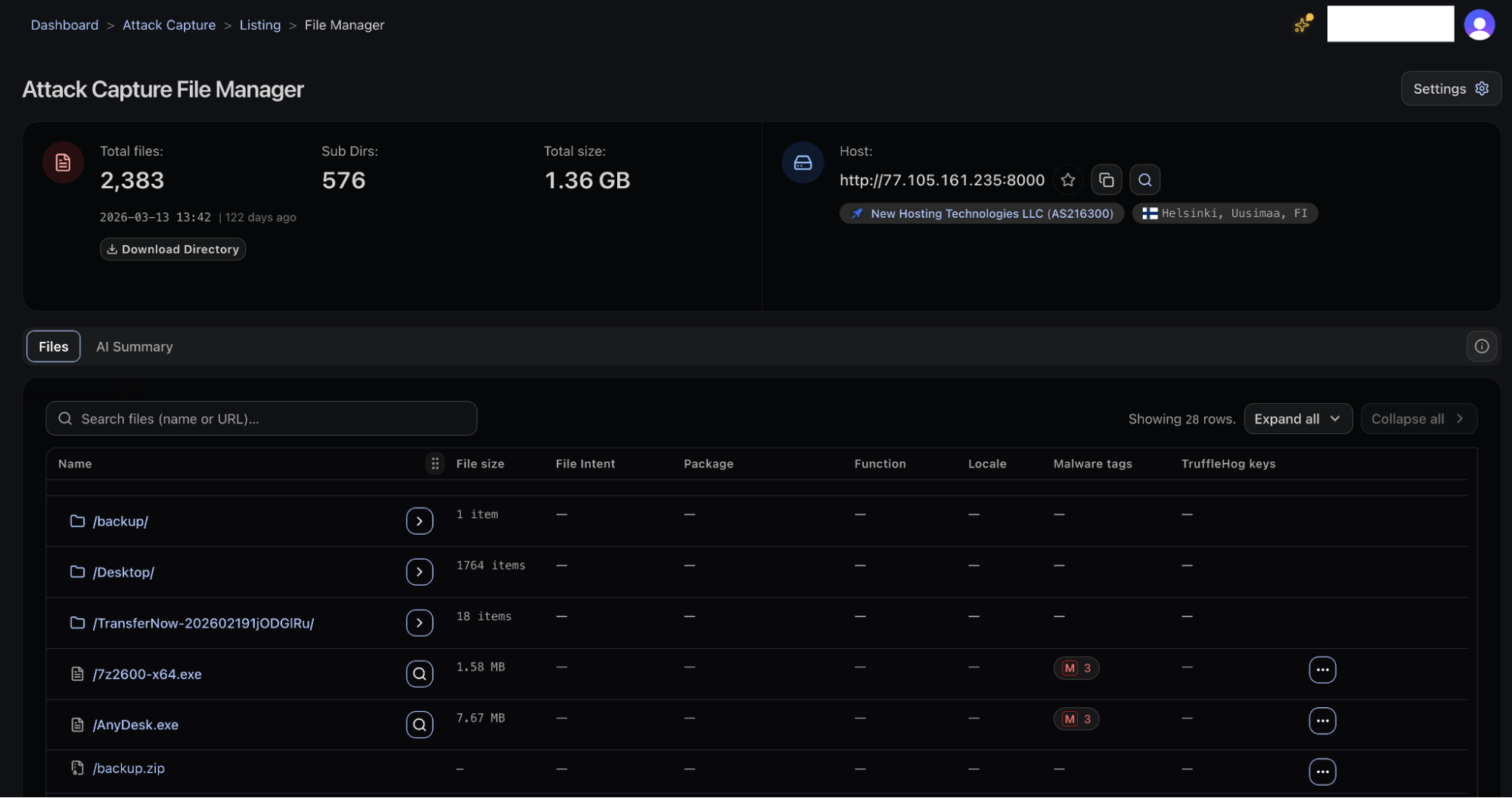The height and width of the screenshot is (798, 1512).
Task: Switch to the AI Summary tab
Action: pos(135,346)
